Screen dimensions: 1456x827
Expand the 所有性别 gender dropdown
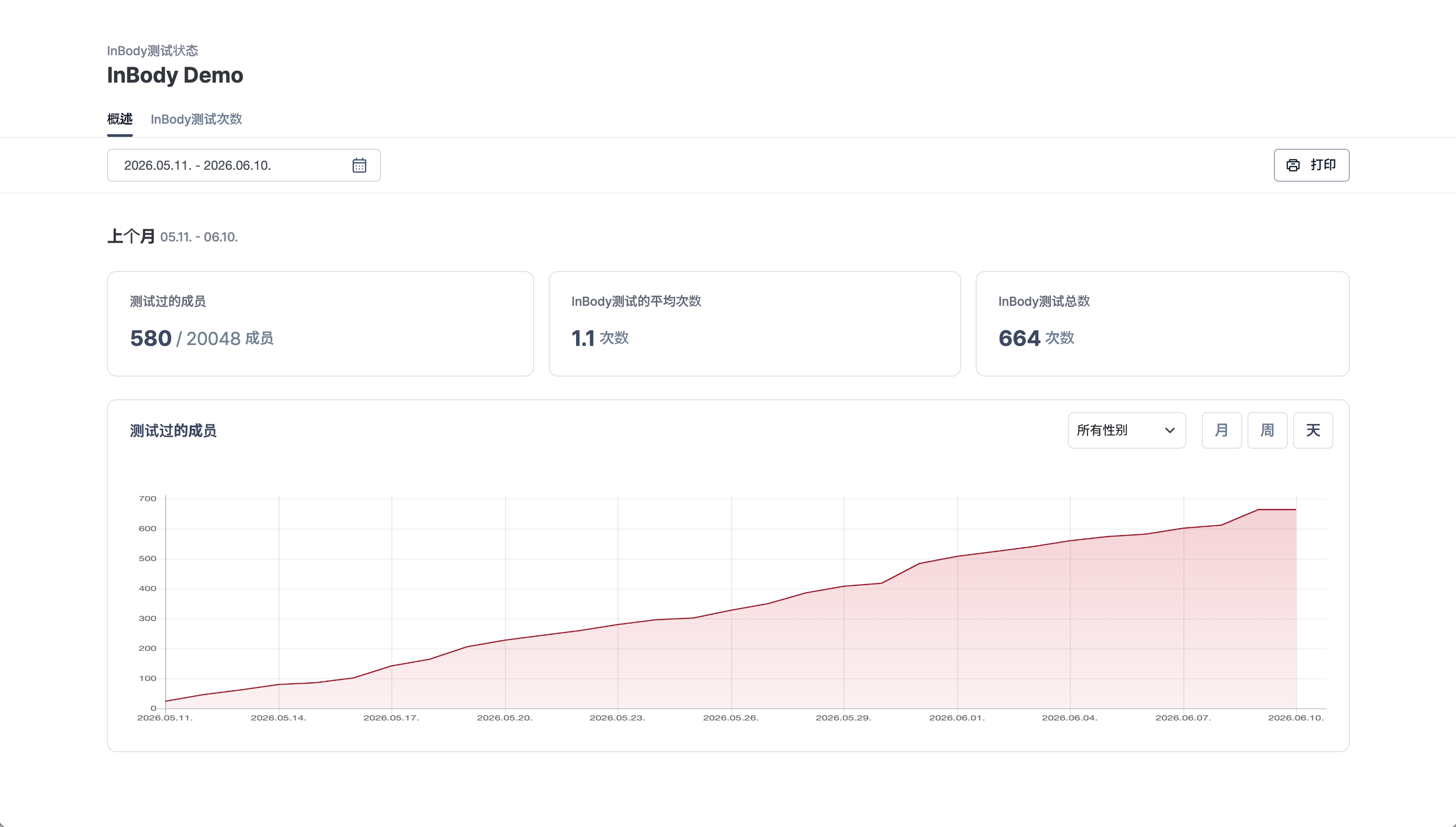tap(1126, 430)
